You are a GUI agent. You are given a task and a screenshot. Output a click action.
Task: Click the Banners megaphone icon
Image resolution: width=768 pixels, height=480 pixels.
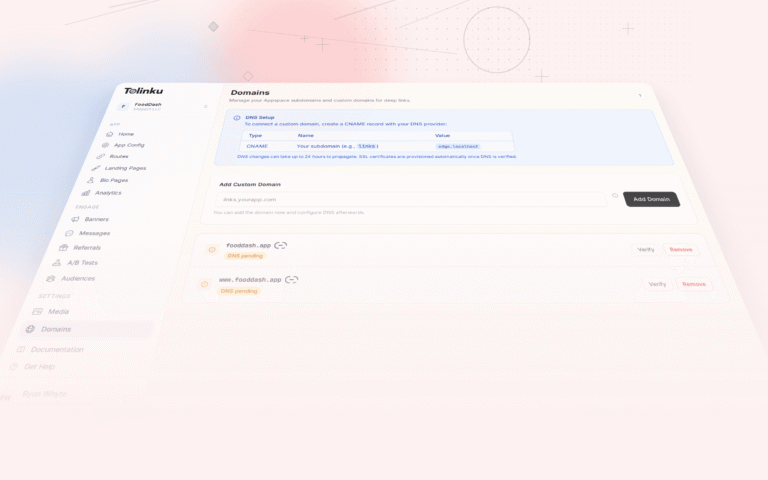pyautogui.click(x=75, y=219)
